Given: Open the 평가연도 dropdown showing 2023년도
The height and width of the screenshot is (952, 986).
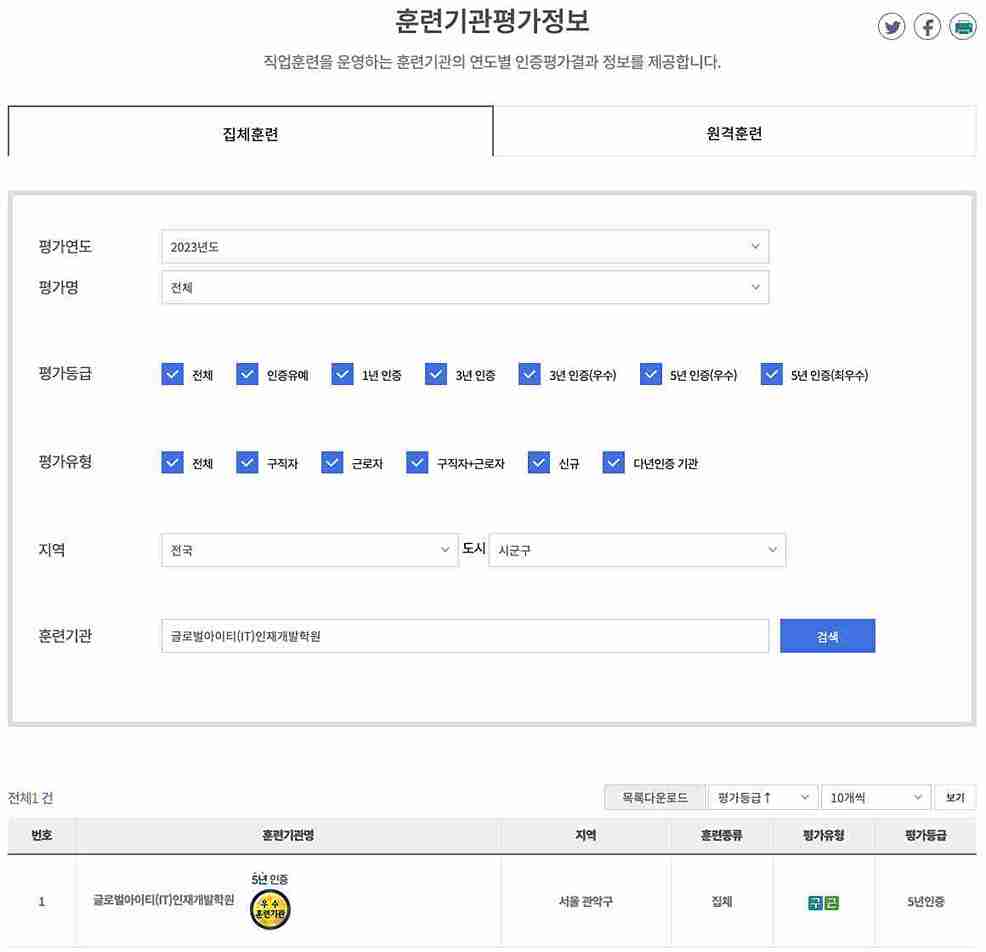Looking at the screenshot, I should coord(464,246).
